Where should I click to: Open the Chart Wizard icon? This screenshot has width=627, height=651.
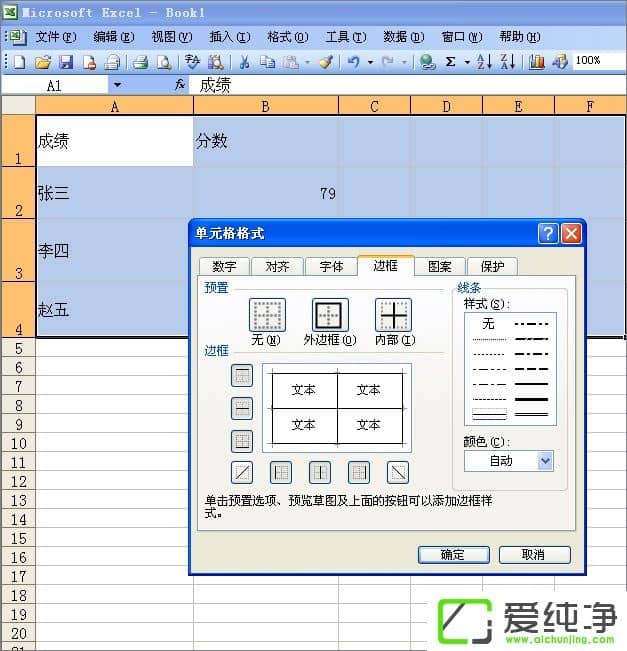536,62
